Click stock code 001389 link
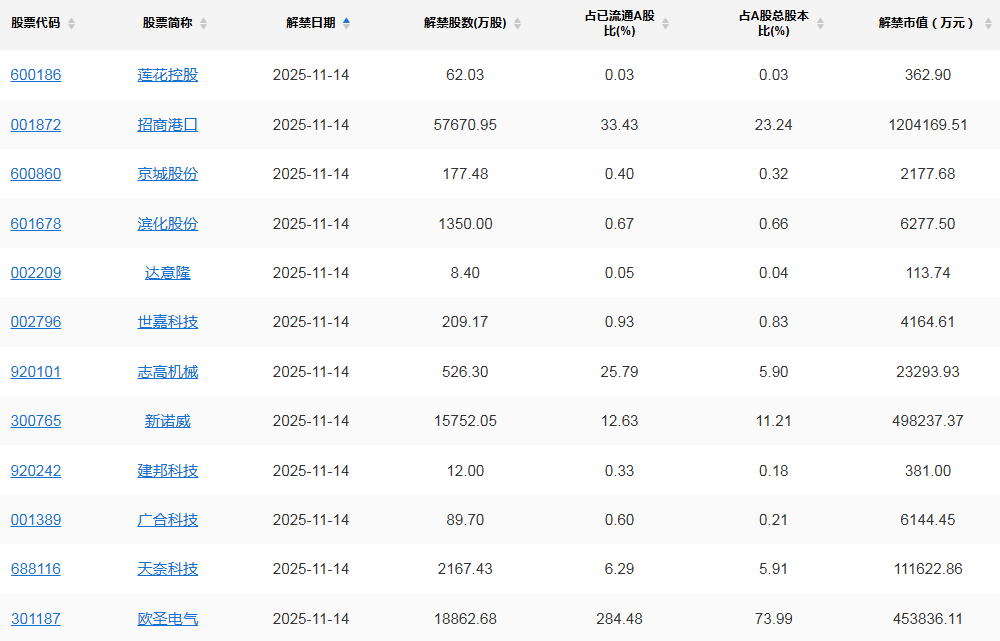 click(x=36, y=520)
